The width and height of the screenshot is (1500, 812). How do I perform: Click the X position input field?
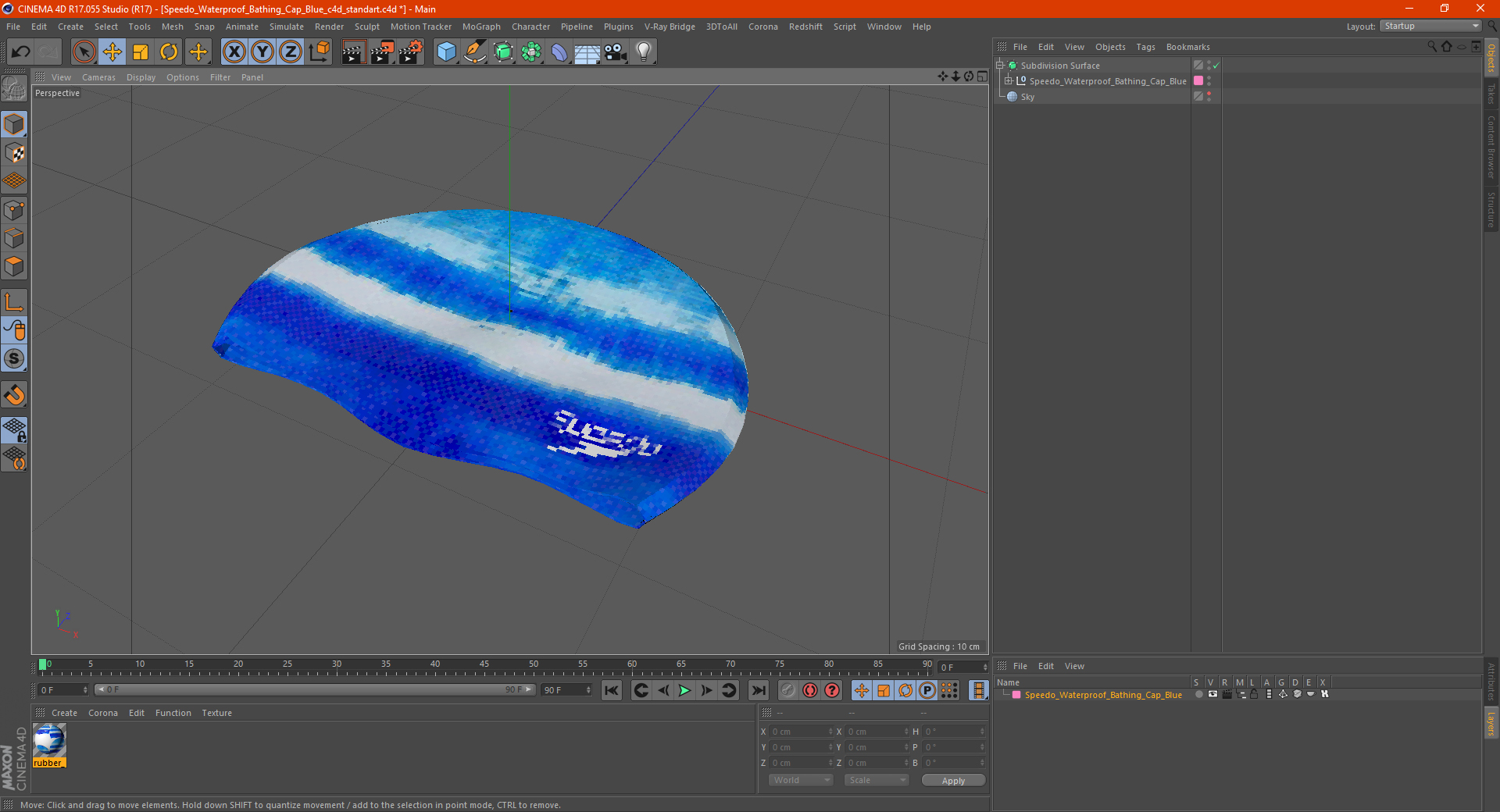(802, 732)
